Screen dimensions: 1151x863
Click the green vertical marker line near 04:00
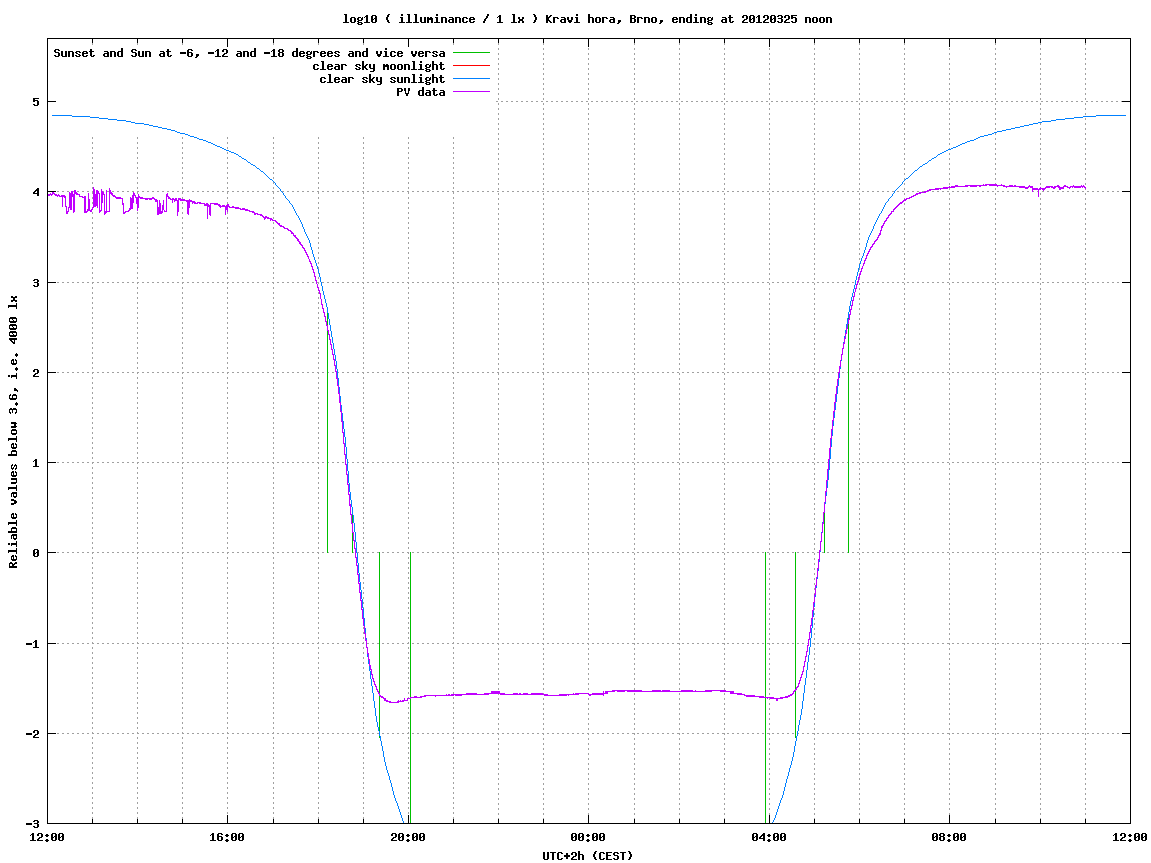766,688
